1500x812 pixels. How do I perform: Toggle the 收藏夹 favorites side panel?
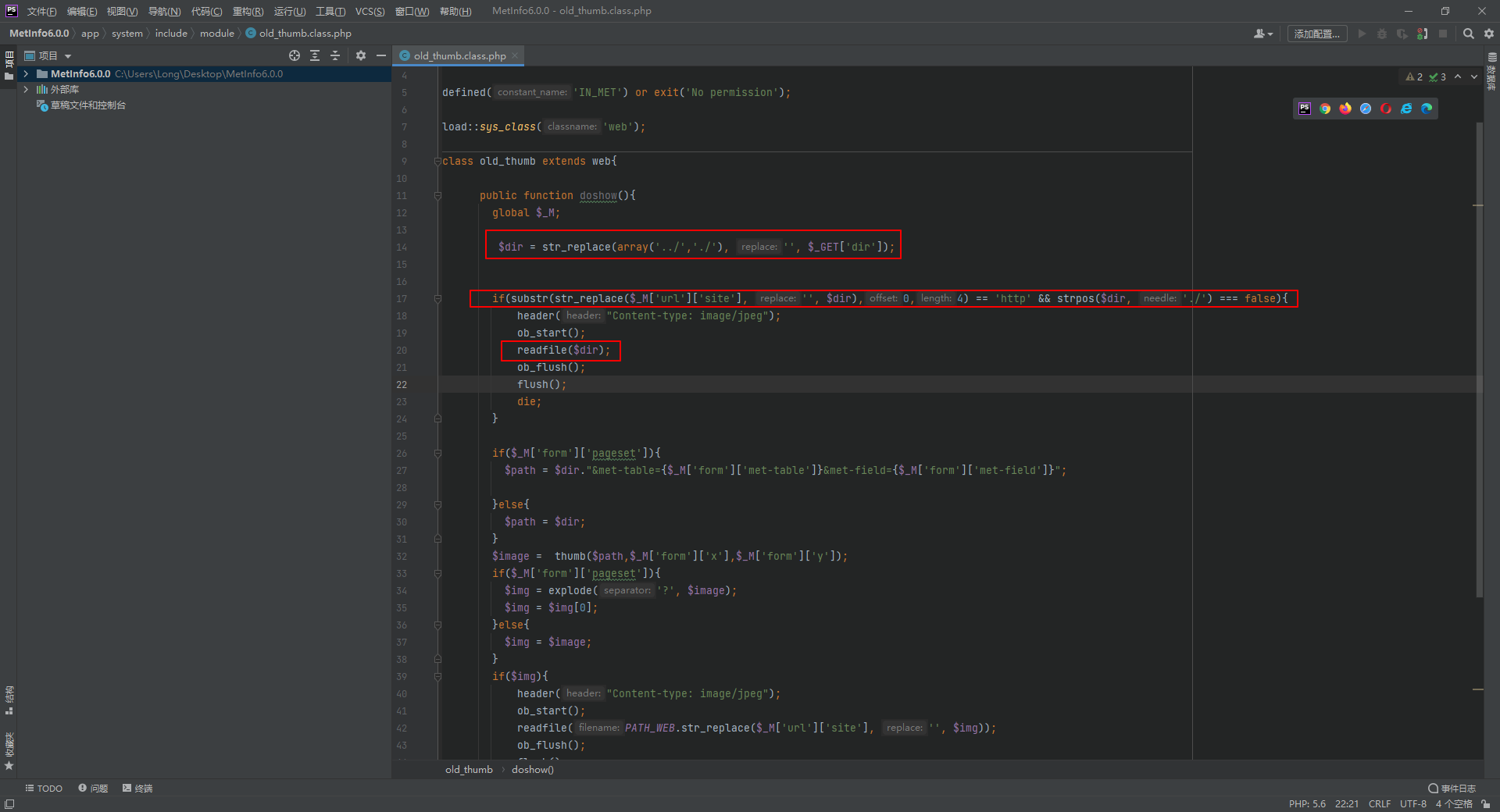pos(9,752)
